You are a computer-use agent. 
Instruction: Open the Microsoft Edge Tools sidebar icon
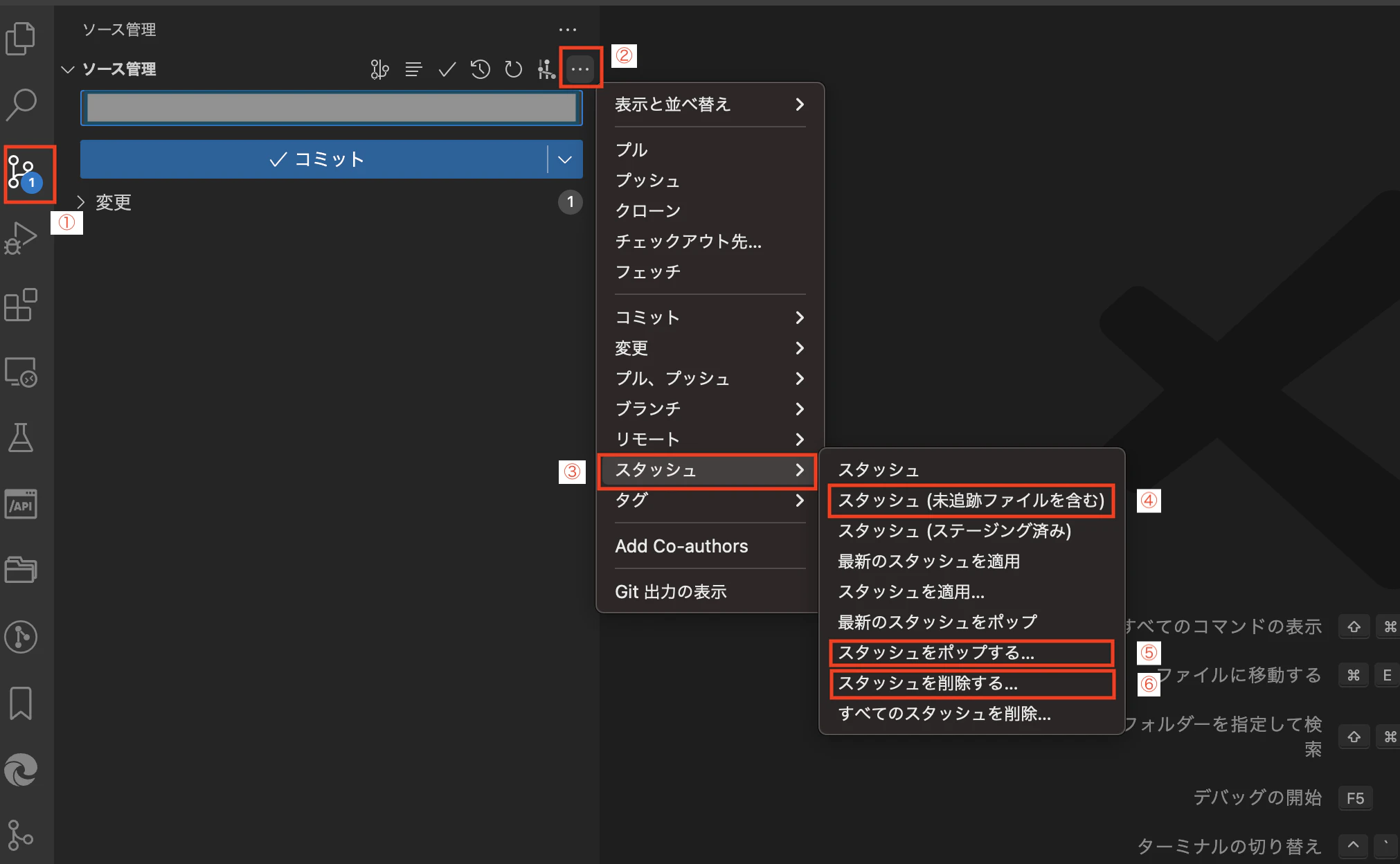tap(21, 770)
